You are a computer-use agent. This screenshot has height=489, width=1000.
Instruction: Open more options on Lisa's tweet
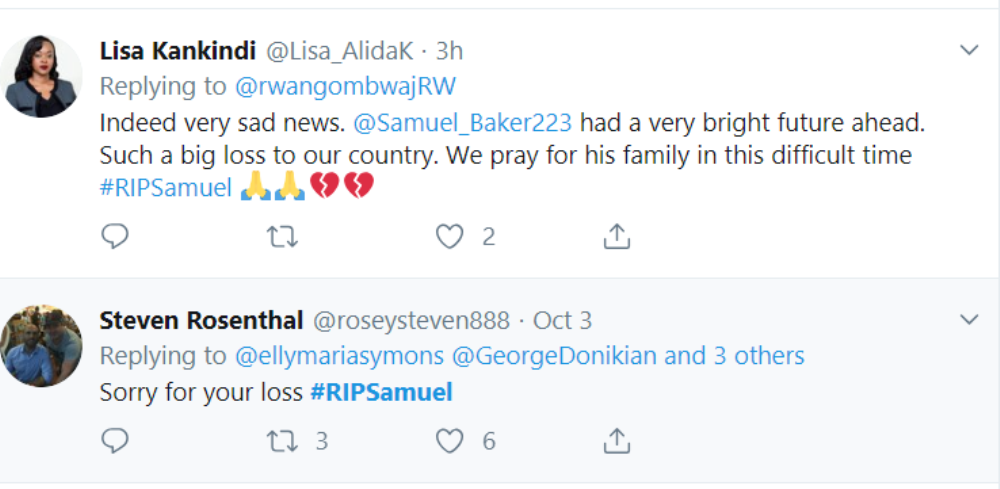[969, 50]
